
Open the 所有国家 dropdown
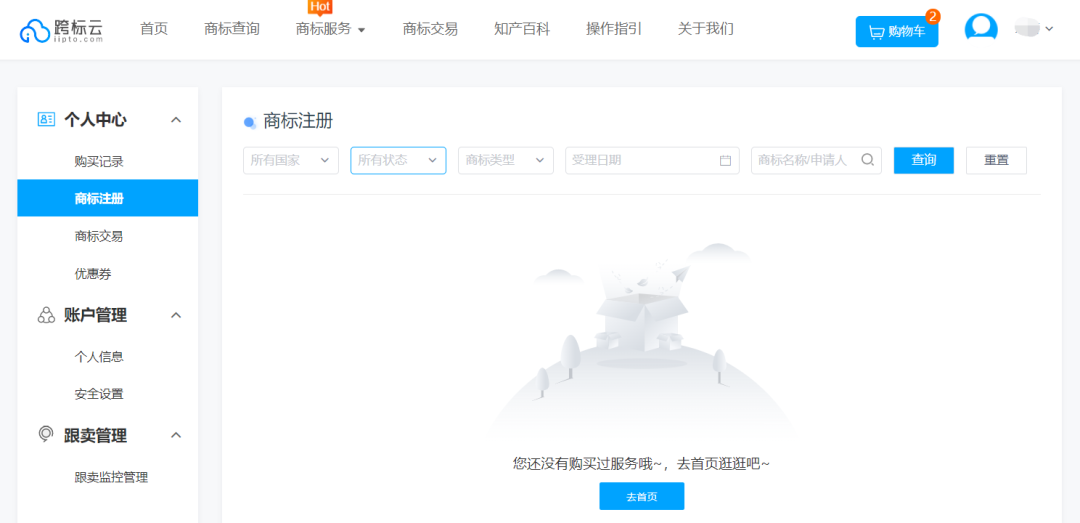290,160
